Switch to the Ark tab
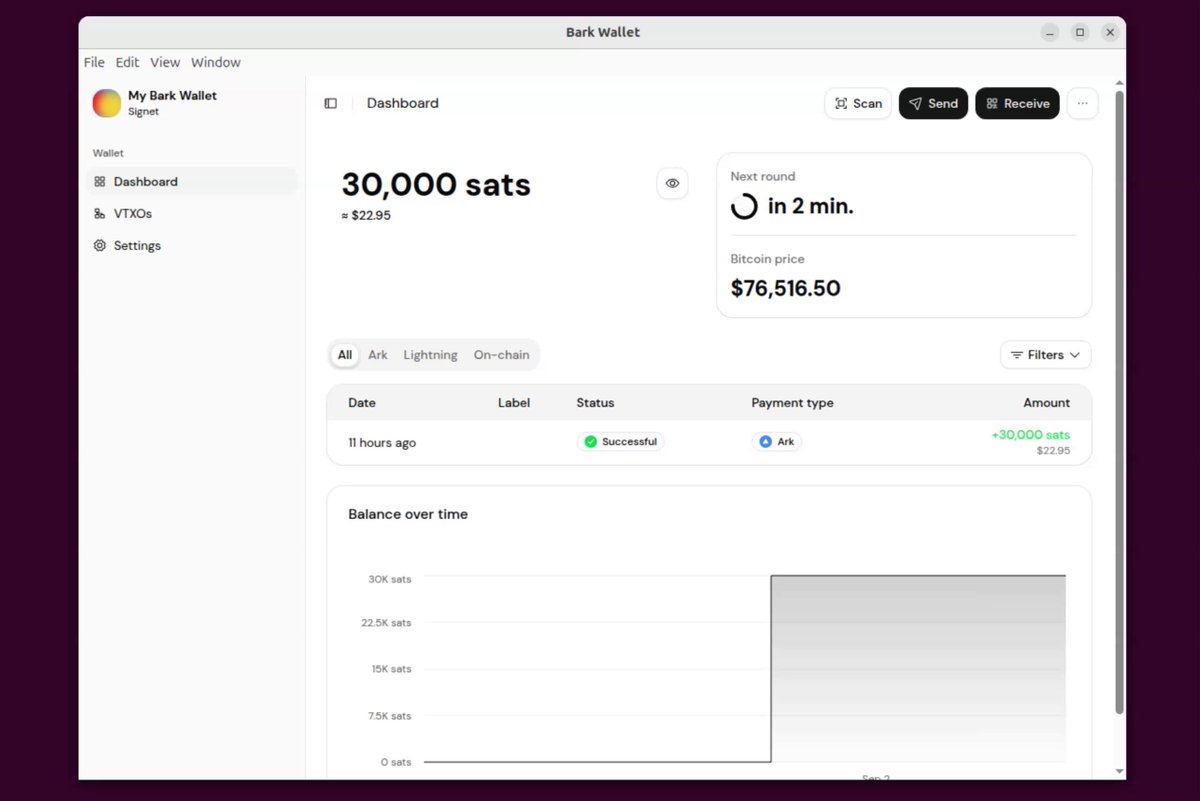 point(378,355)
